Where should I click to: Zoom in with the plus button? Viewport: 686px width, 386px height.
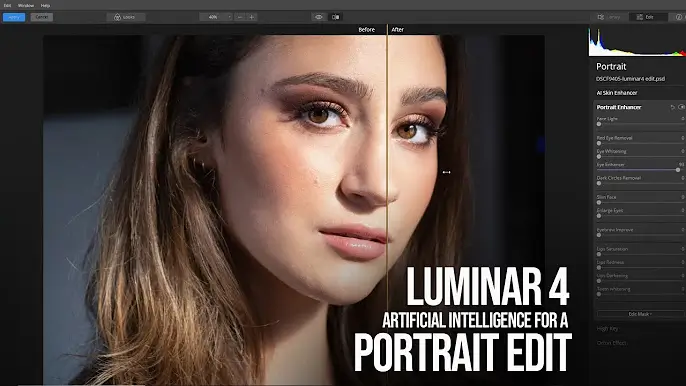point(252,17)
